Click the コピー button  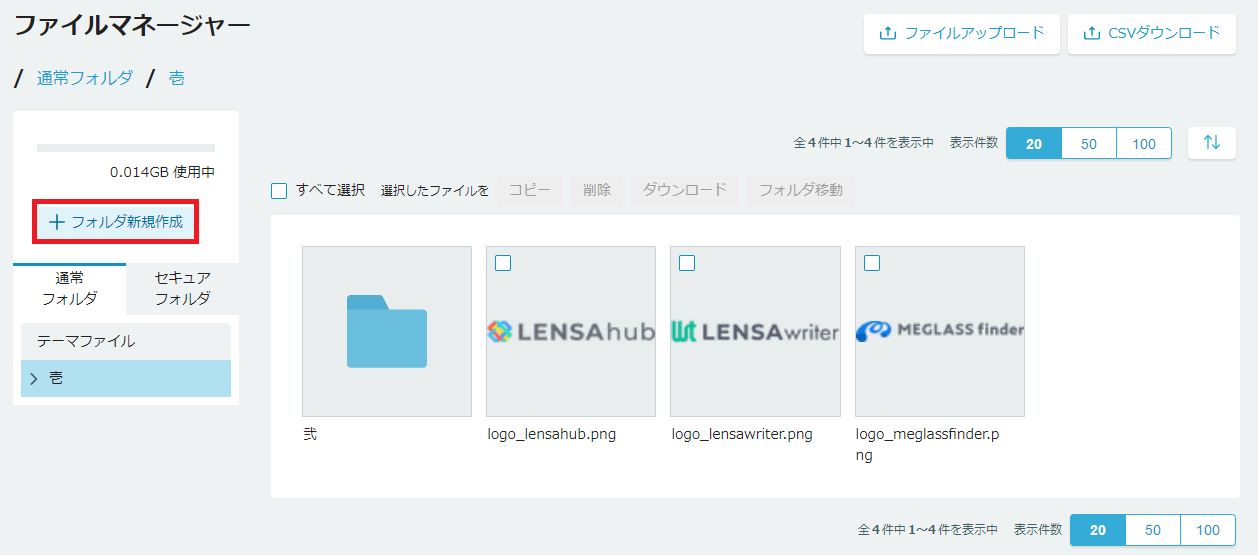(530, 190)
